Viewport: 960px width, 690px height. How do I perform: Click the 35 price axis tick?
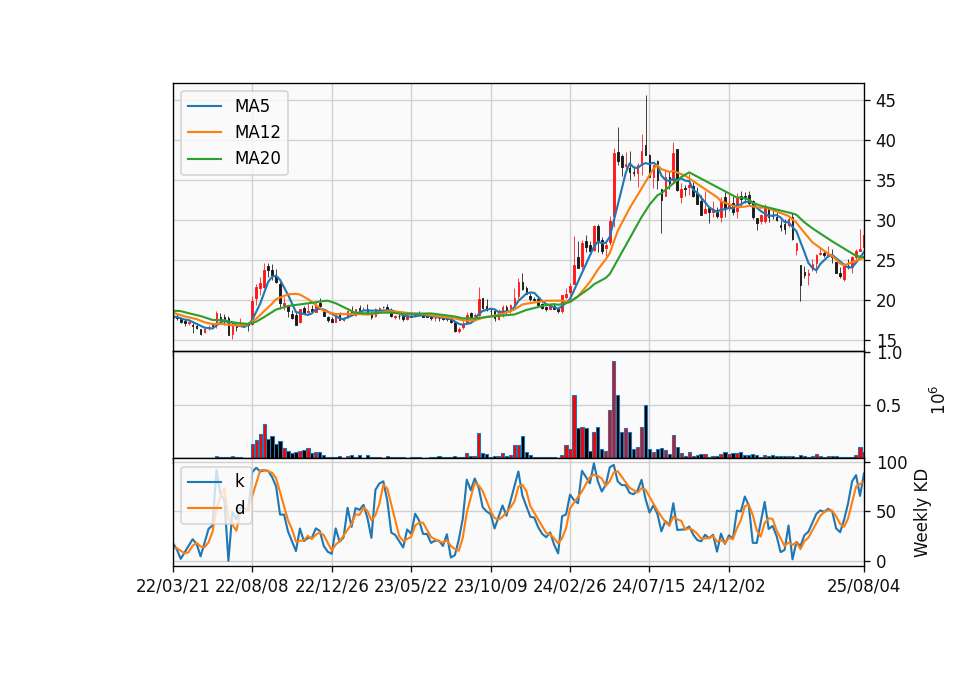pyautogui.click(x=885, y=181)
